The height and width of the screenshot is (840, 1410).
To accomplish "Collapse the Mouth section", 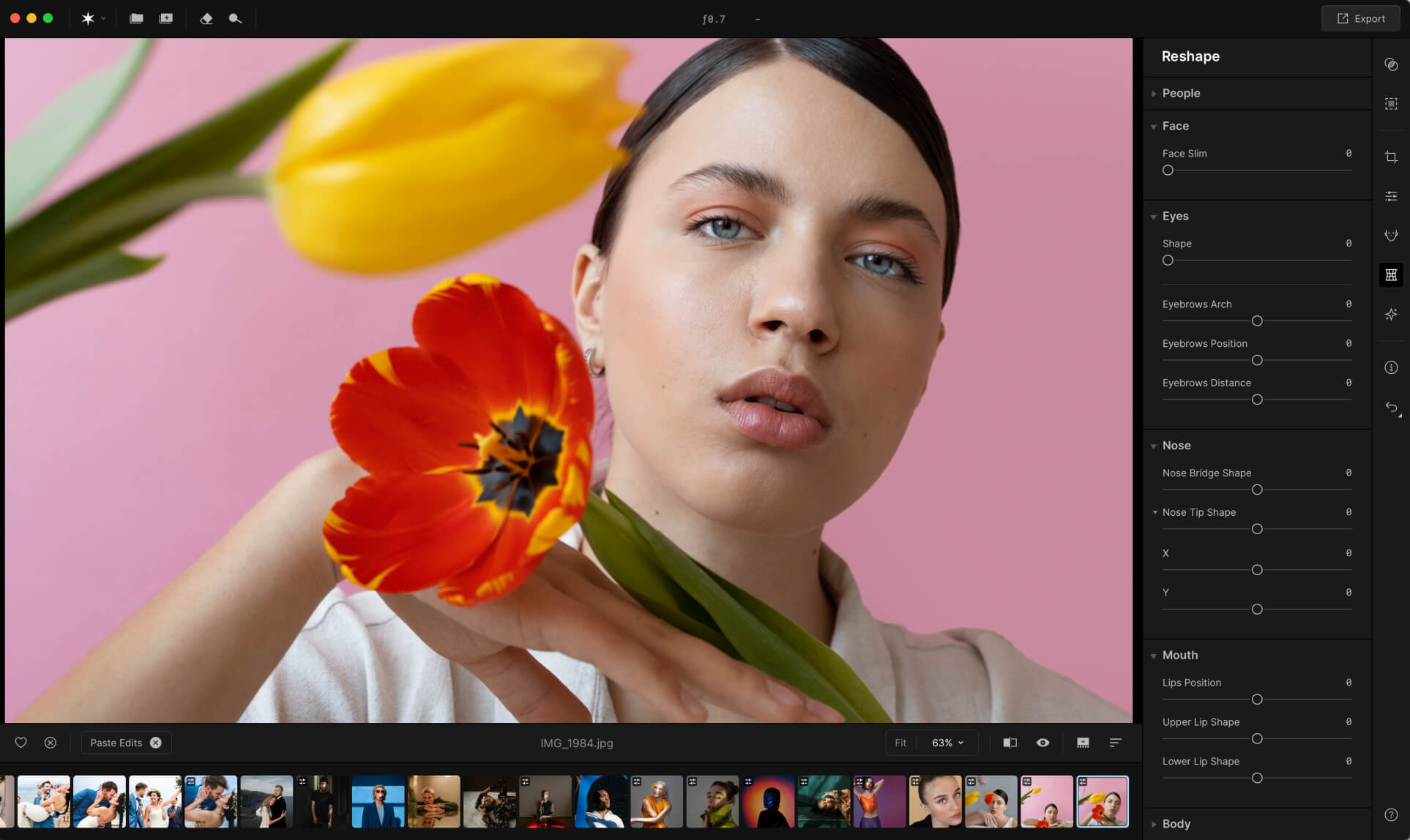I will pyautogui.click(x=1154, y=656).
